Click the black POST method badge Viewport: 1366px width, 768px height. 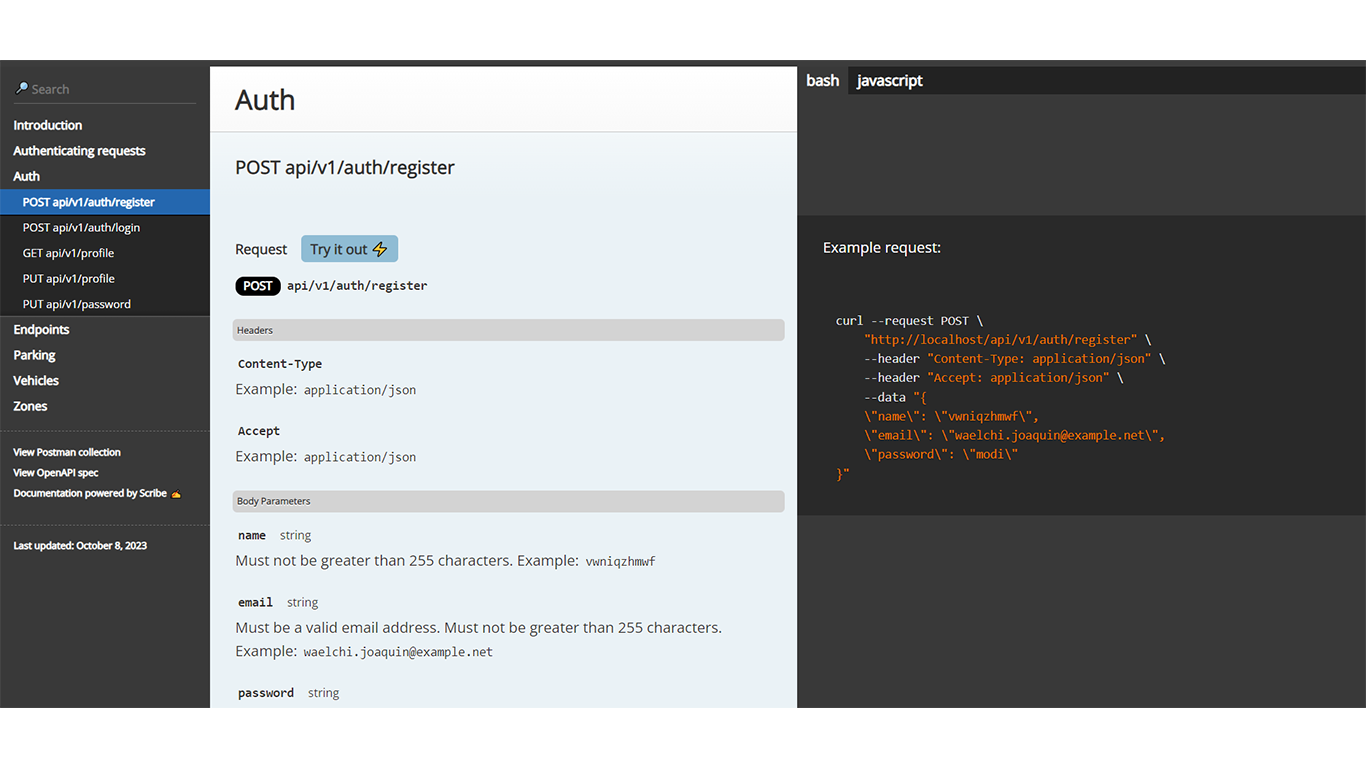click(x=258, y=286)
